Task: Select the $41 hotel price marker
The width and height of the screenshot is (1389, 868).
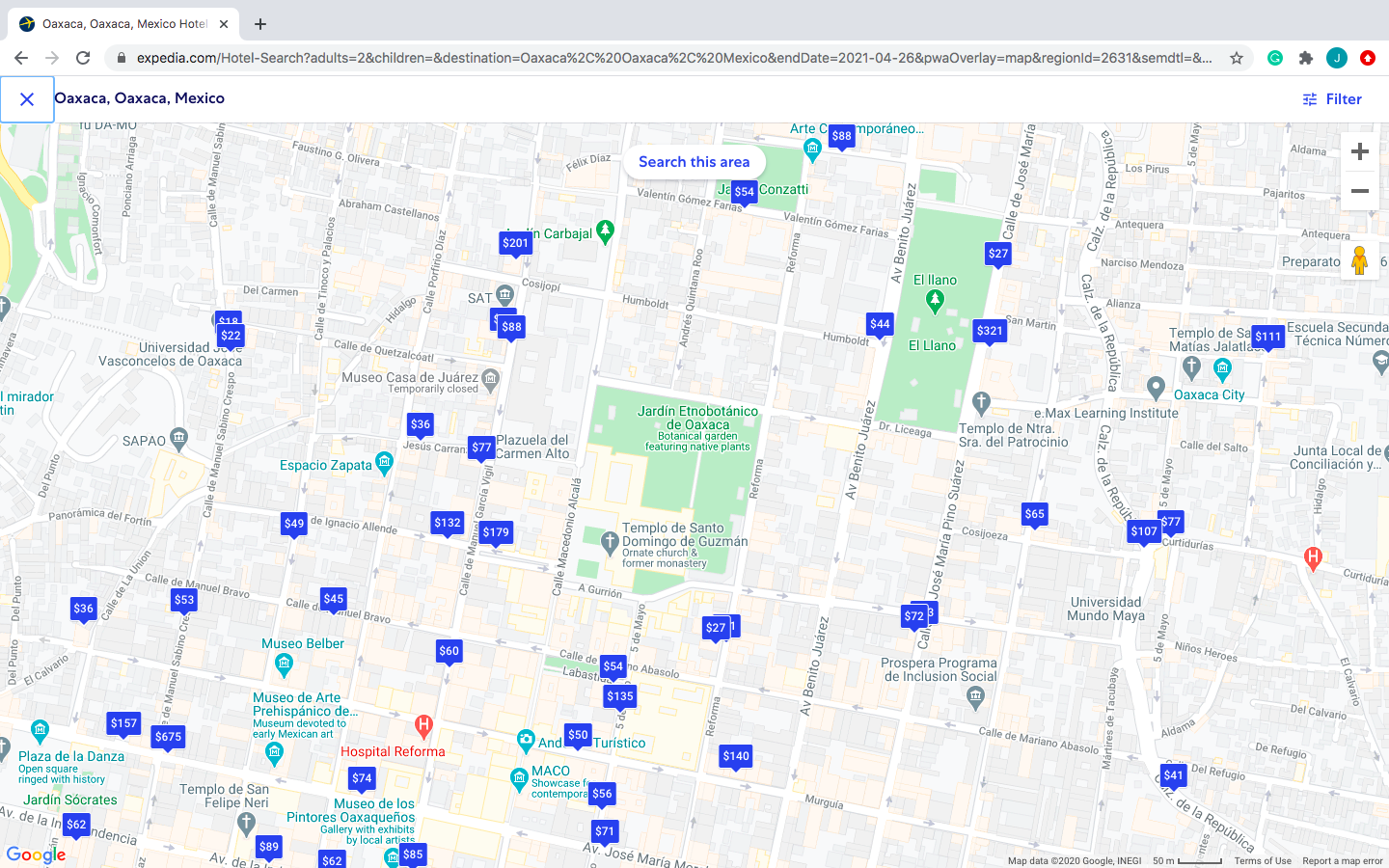Action: 1174,775
